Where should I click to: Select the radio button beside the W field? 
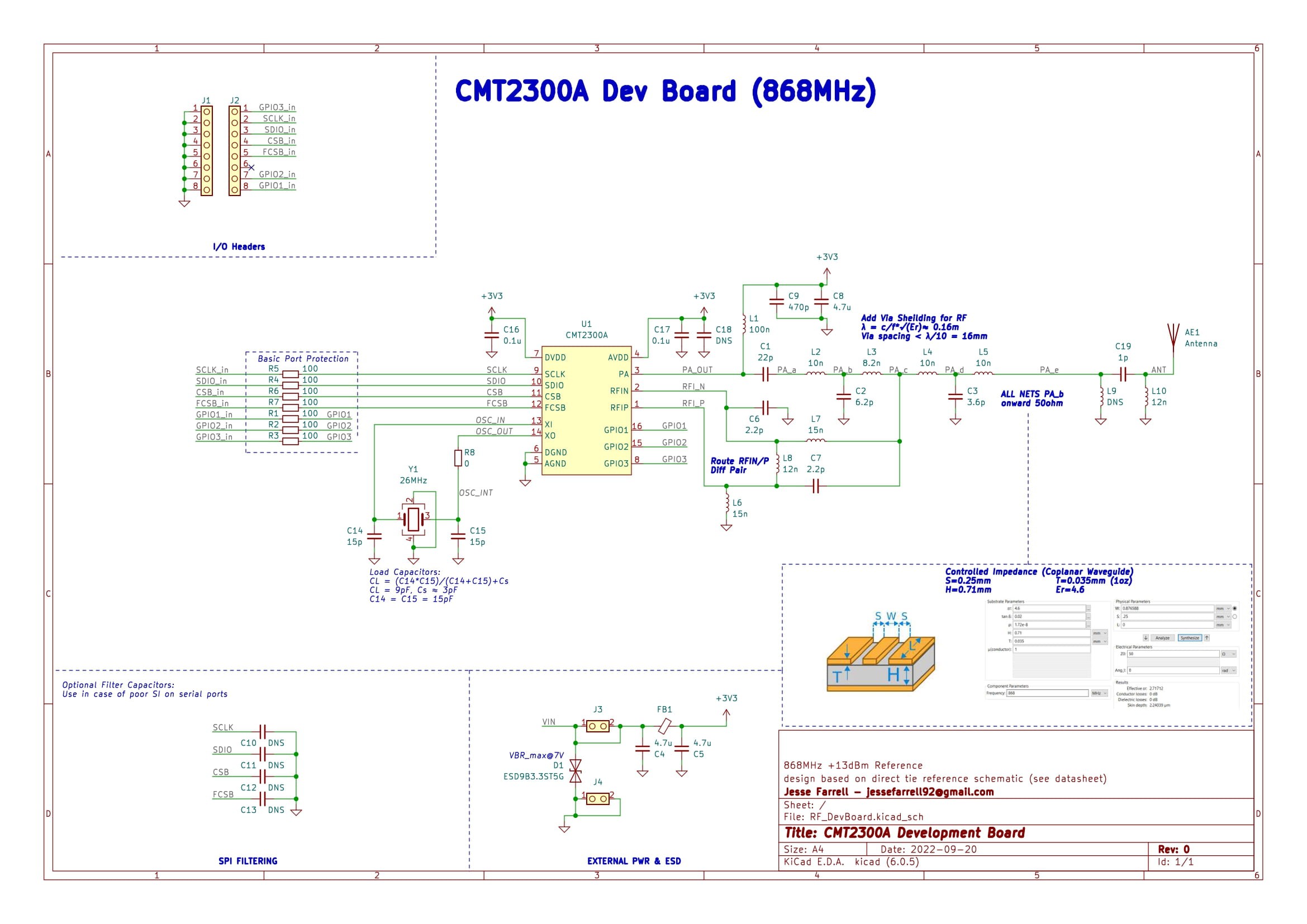pyautogui.click(x=1235, y=608)
